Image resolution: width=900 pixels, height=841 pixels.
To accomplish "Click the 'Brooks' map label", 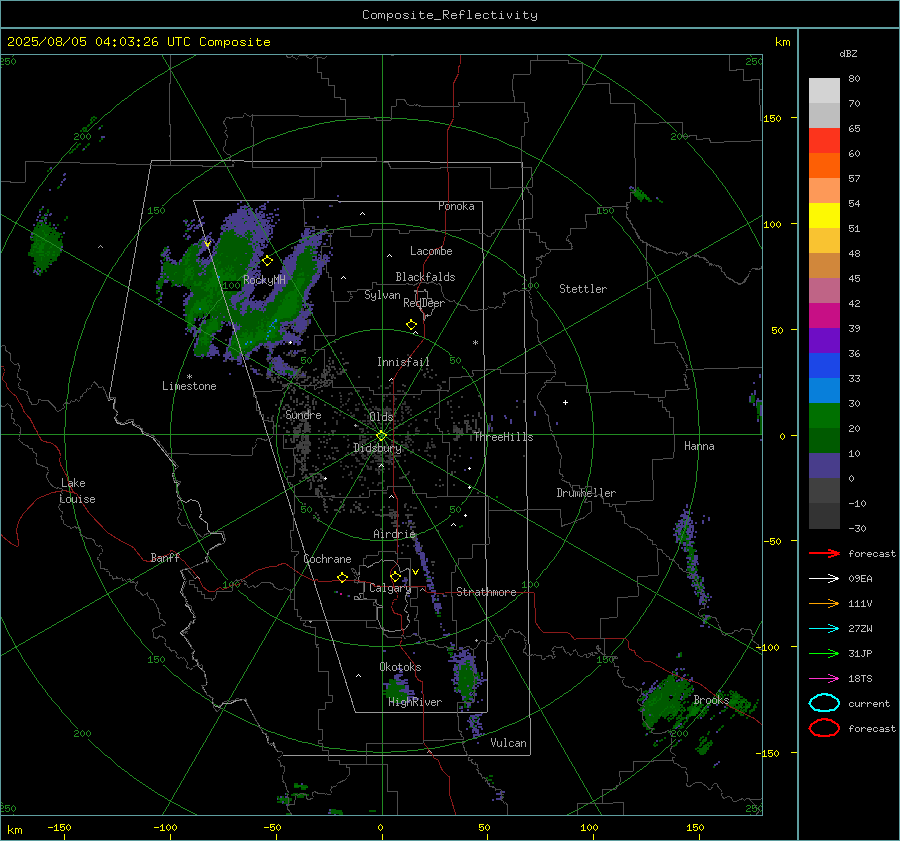I will click(x=711, y=700).
